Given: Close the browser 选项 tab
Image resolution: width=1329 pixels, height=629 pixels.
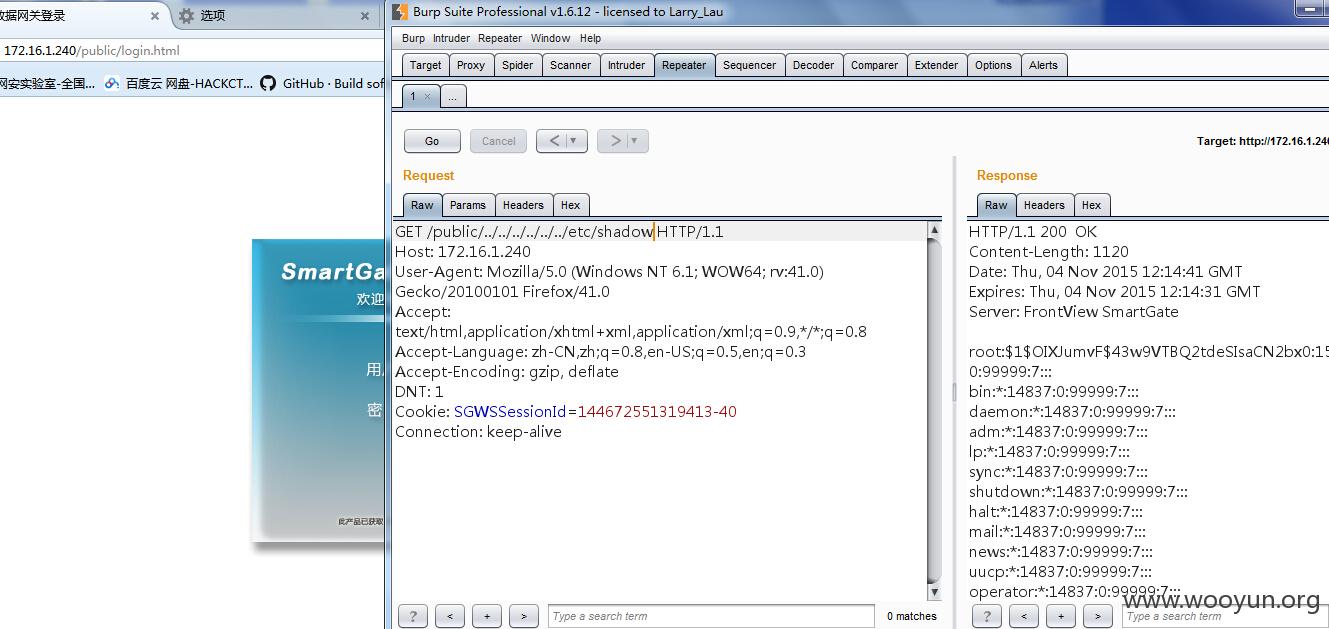Looking at the screenshot, I should (x=365, y=16).
